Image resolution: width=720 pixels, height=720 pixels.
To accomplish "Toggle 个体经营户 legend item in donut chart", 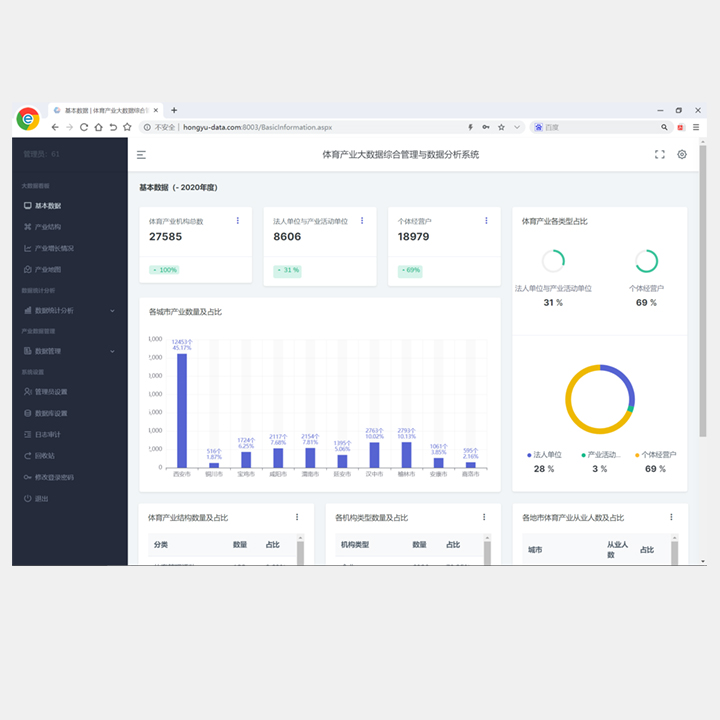I will [655, 455].
